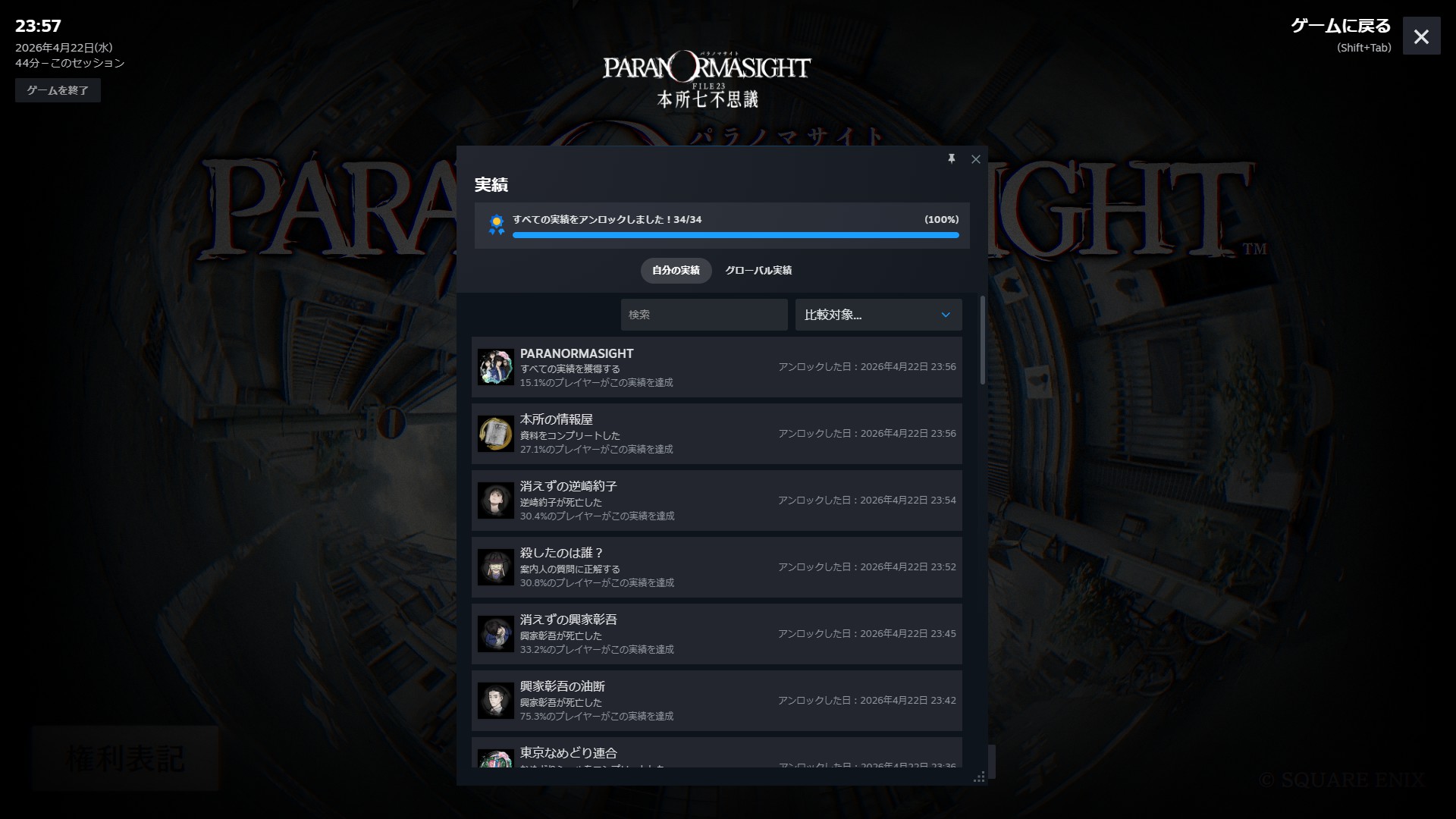Image resolution: width=1456 pixels, height=819 pixels.
Task: Click the panel resize grip icon
Action: click(x=979, y=777)
